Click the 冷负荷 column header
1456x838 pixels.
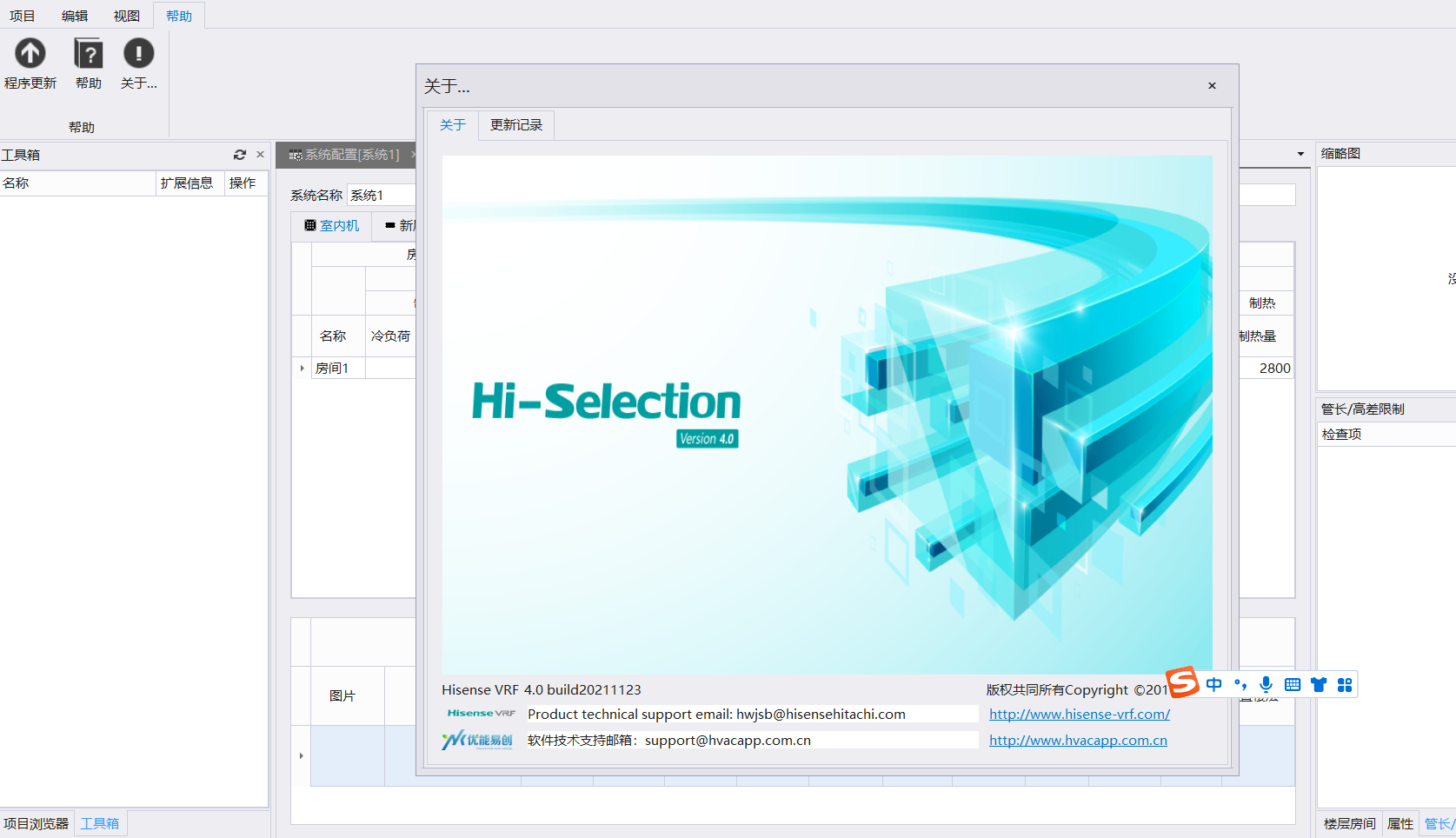click(x=390, y=336)
